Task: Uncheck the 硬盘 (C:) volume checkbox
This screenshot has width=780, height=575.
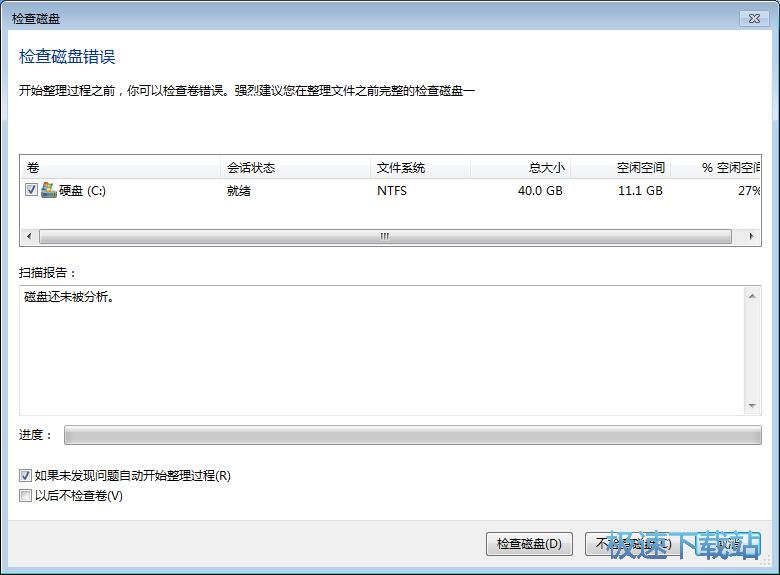Action: [x=31, y=190]
